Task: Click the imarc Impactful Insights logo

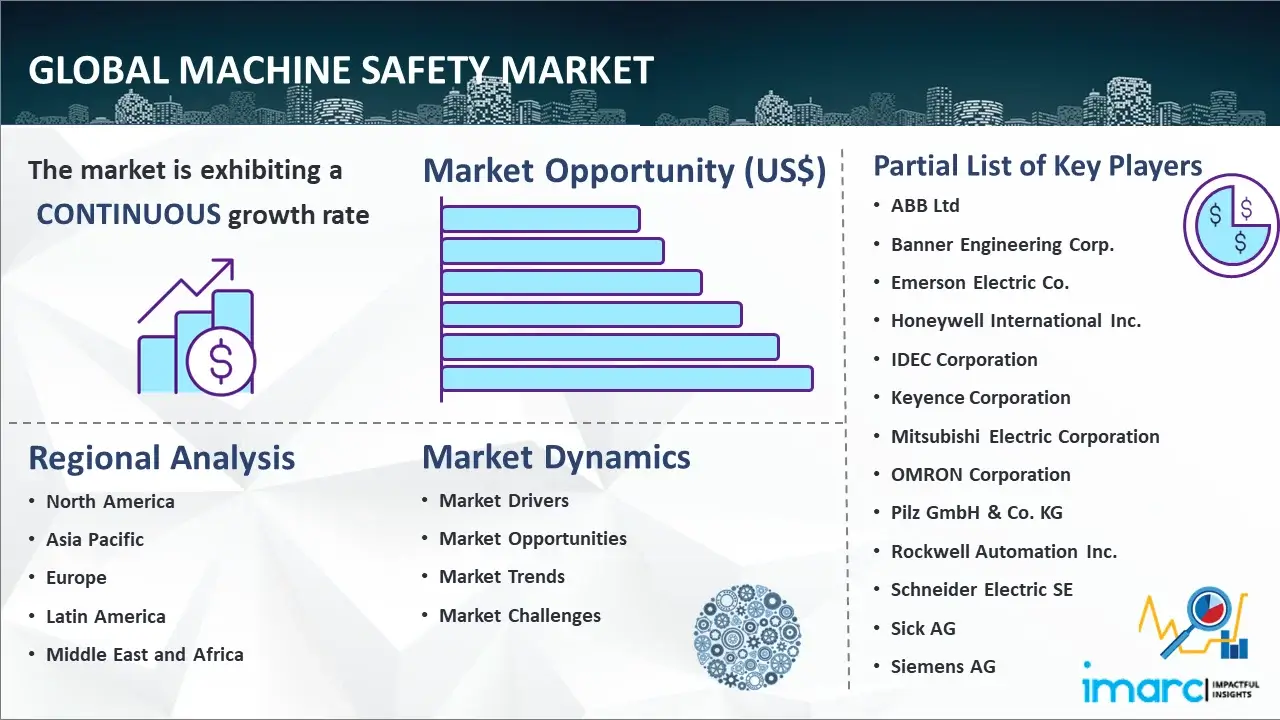Action: 1170,688
